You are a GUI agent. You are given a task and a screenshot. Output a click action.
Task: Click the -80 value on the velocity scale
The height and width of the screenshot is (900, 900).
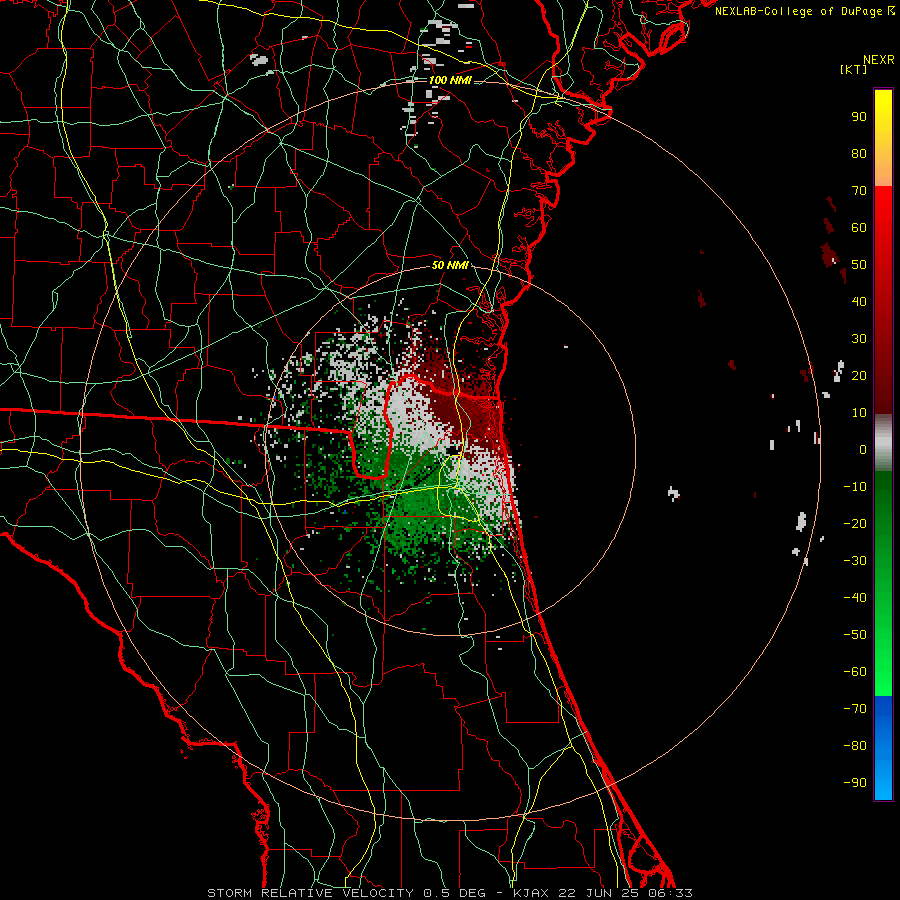[x=855, y=746]
